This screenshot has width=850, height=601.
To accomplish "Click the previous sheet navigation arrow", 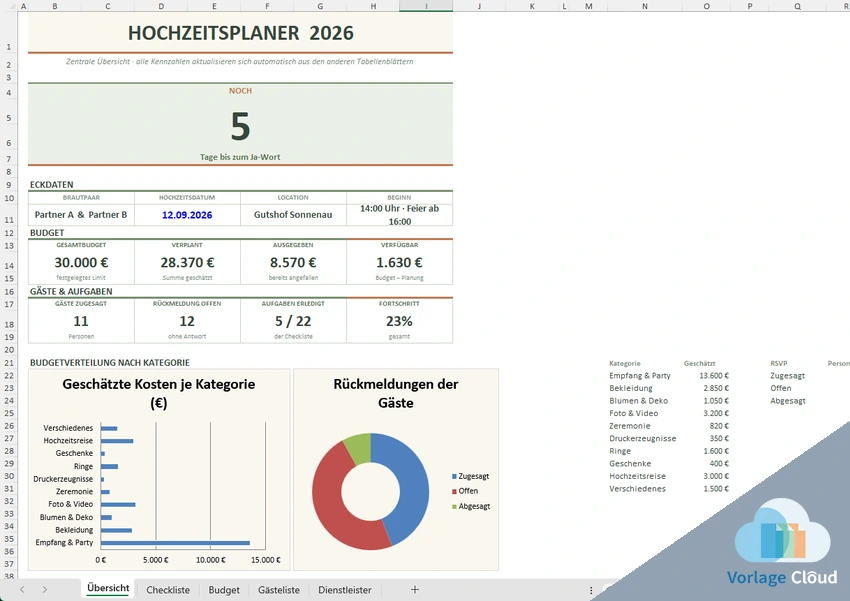I will [22, 589].
